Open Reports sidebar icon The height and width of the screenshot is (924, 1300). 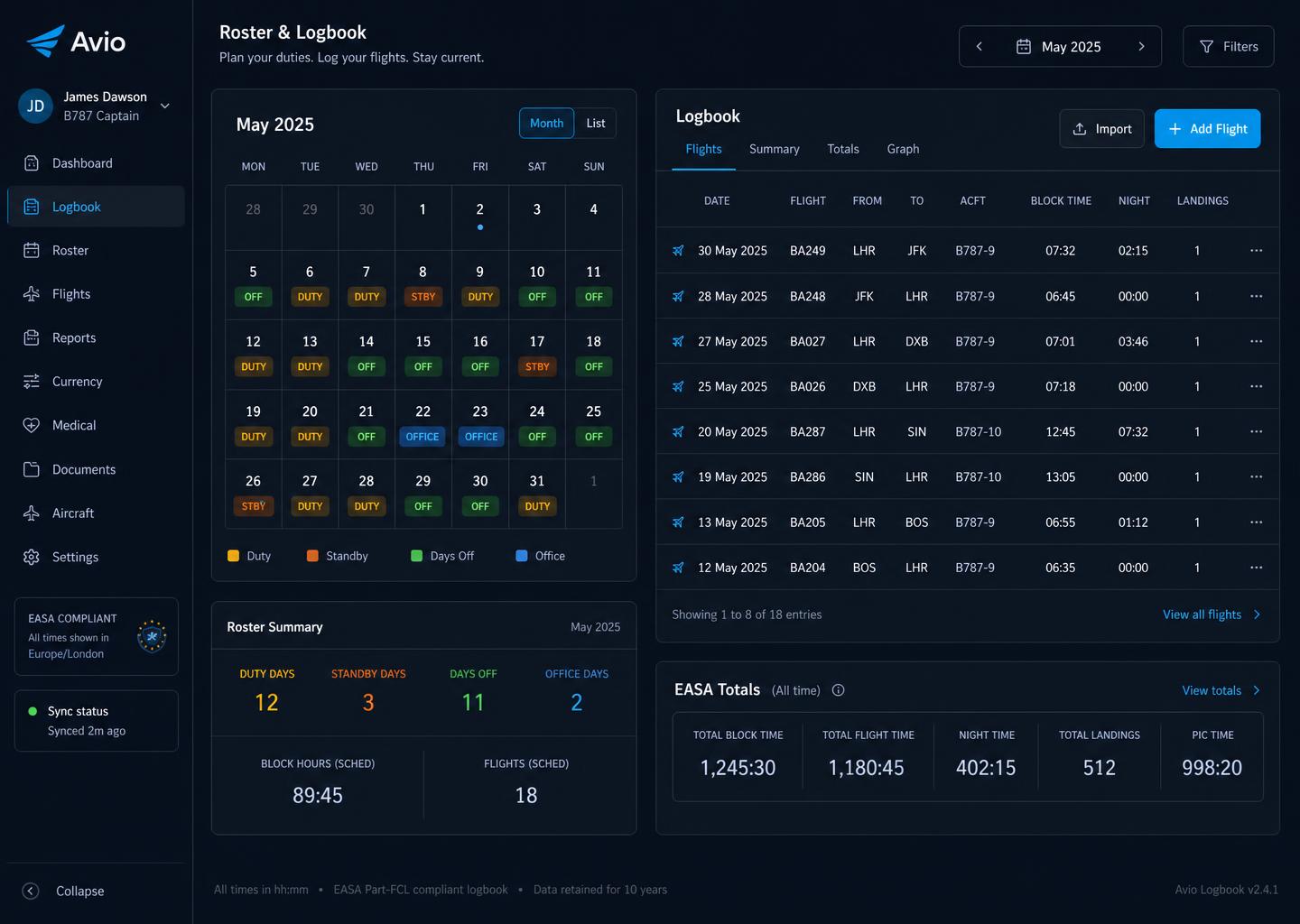[32, 338]
